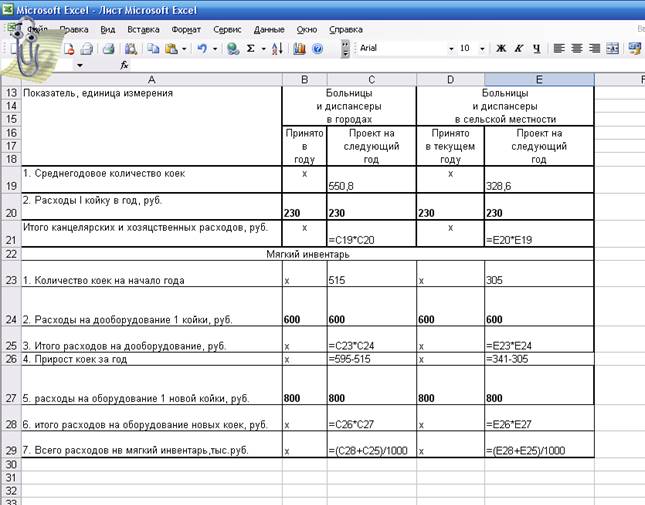Toggle Align Right
This screenshot has height=505, width=645.
(x=594, y=49)
